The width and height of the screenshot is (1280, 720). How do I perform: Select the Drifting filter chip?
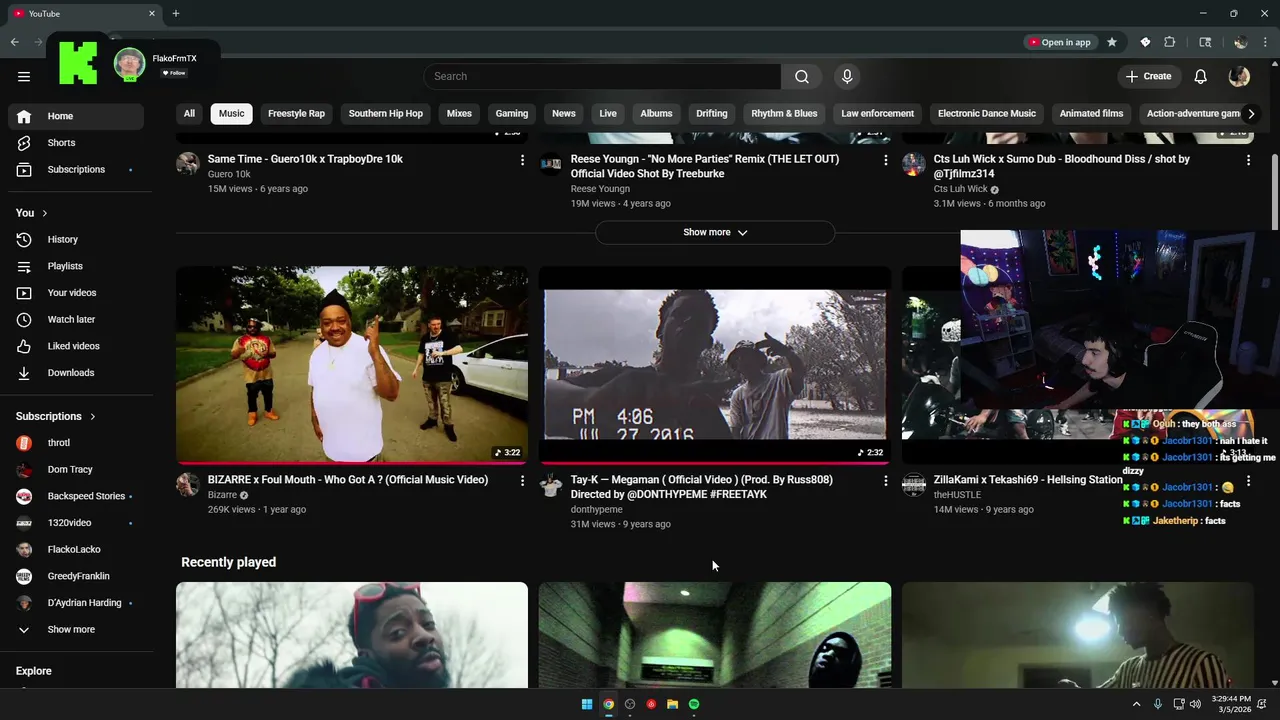712,114
